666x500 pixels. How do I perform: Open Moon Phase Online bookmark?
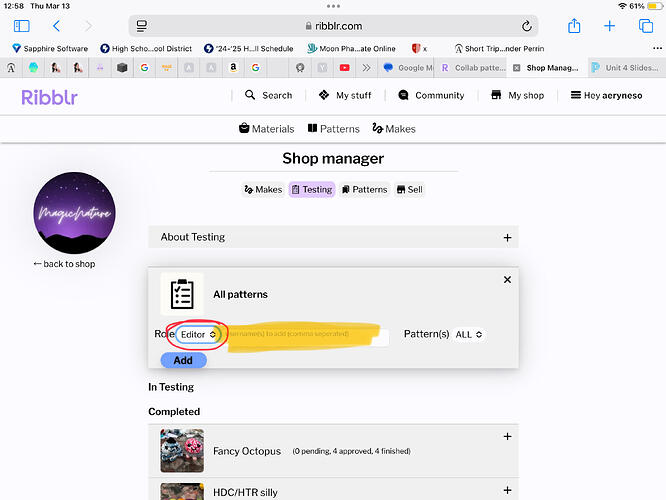[351, 48]
